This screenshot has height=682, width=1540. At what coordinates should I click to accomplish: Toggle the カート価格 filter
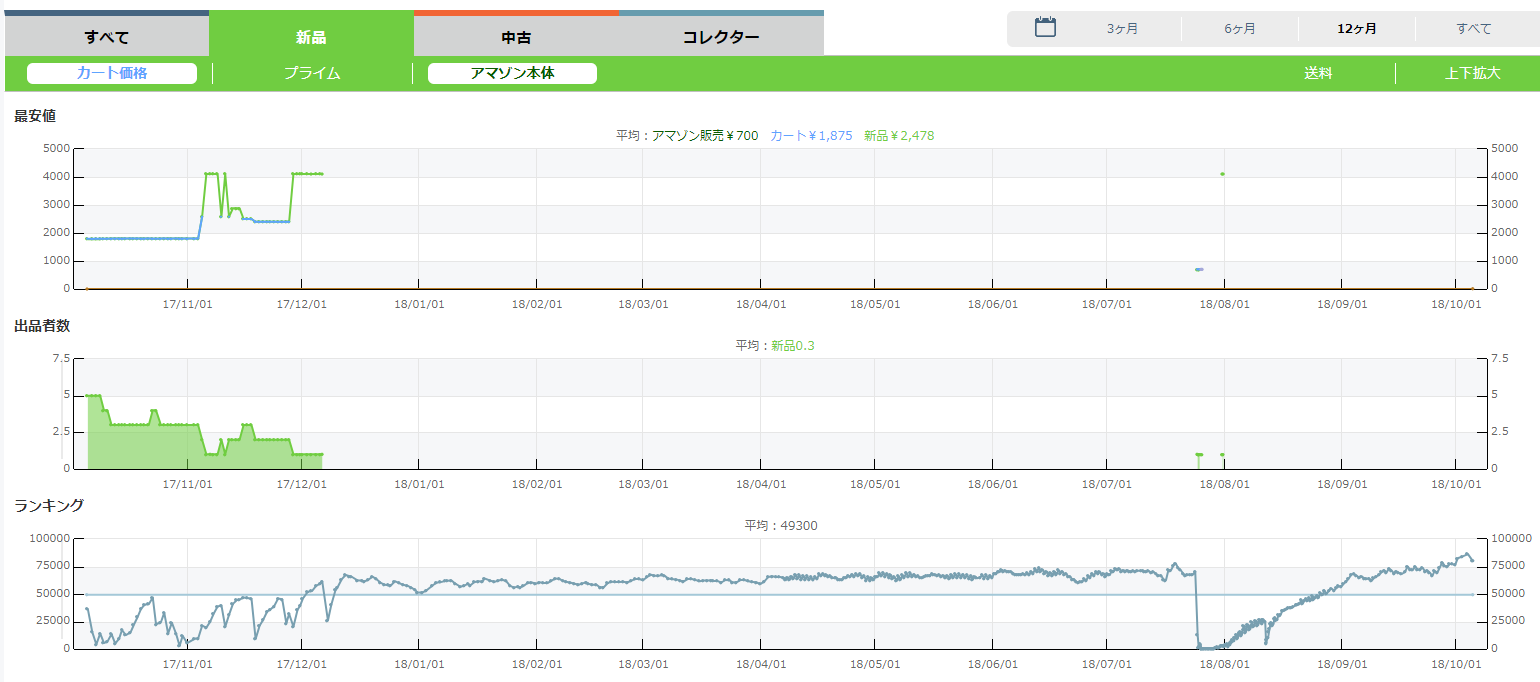pyautogui.click(x=112, y=73)
